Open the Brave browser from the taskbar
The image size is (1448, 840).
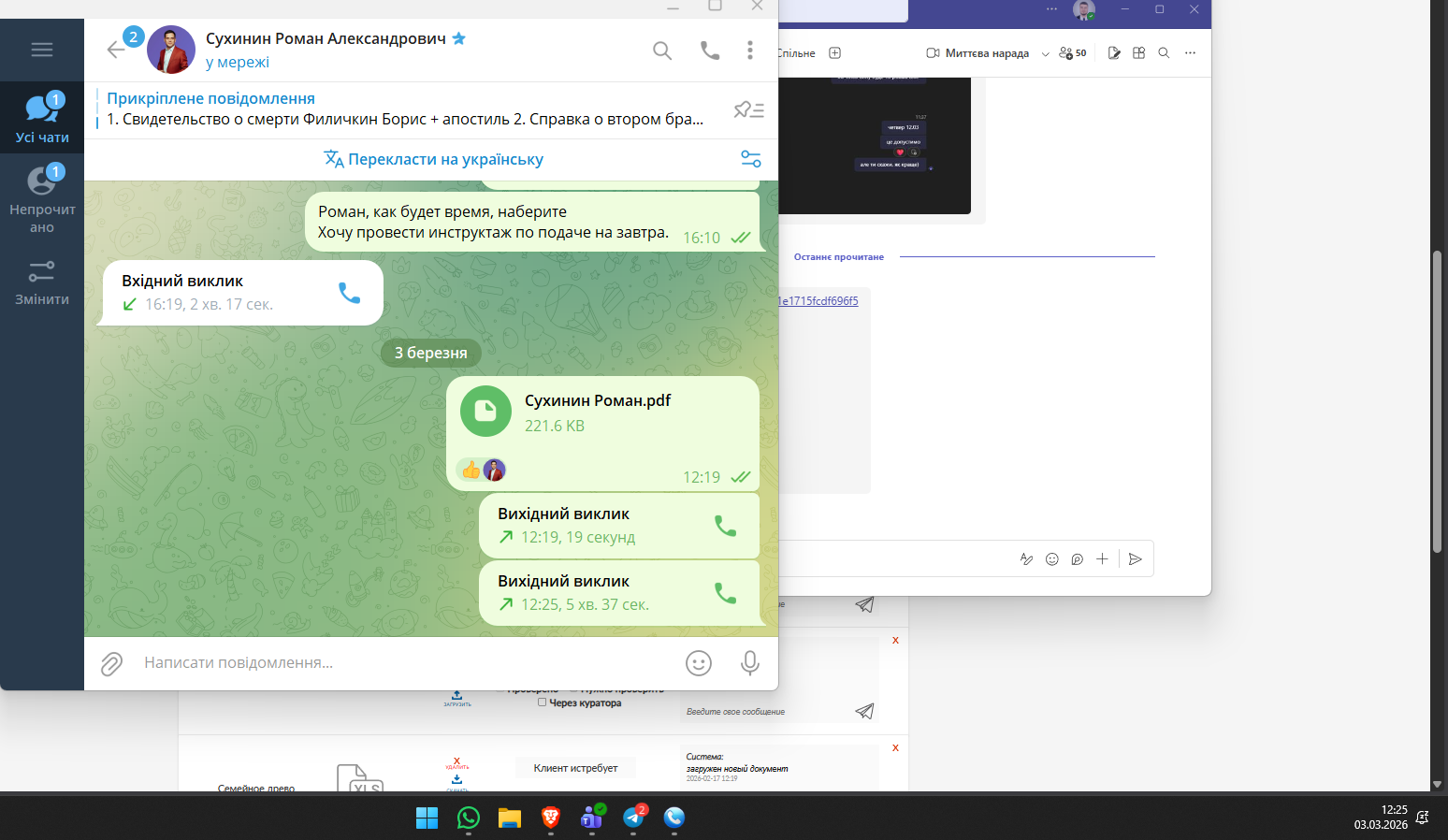551,818
